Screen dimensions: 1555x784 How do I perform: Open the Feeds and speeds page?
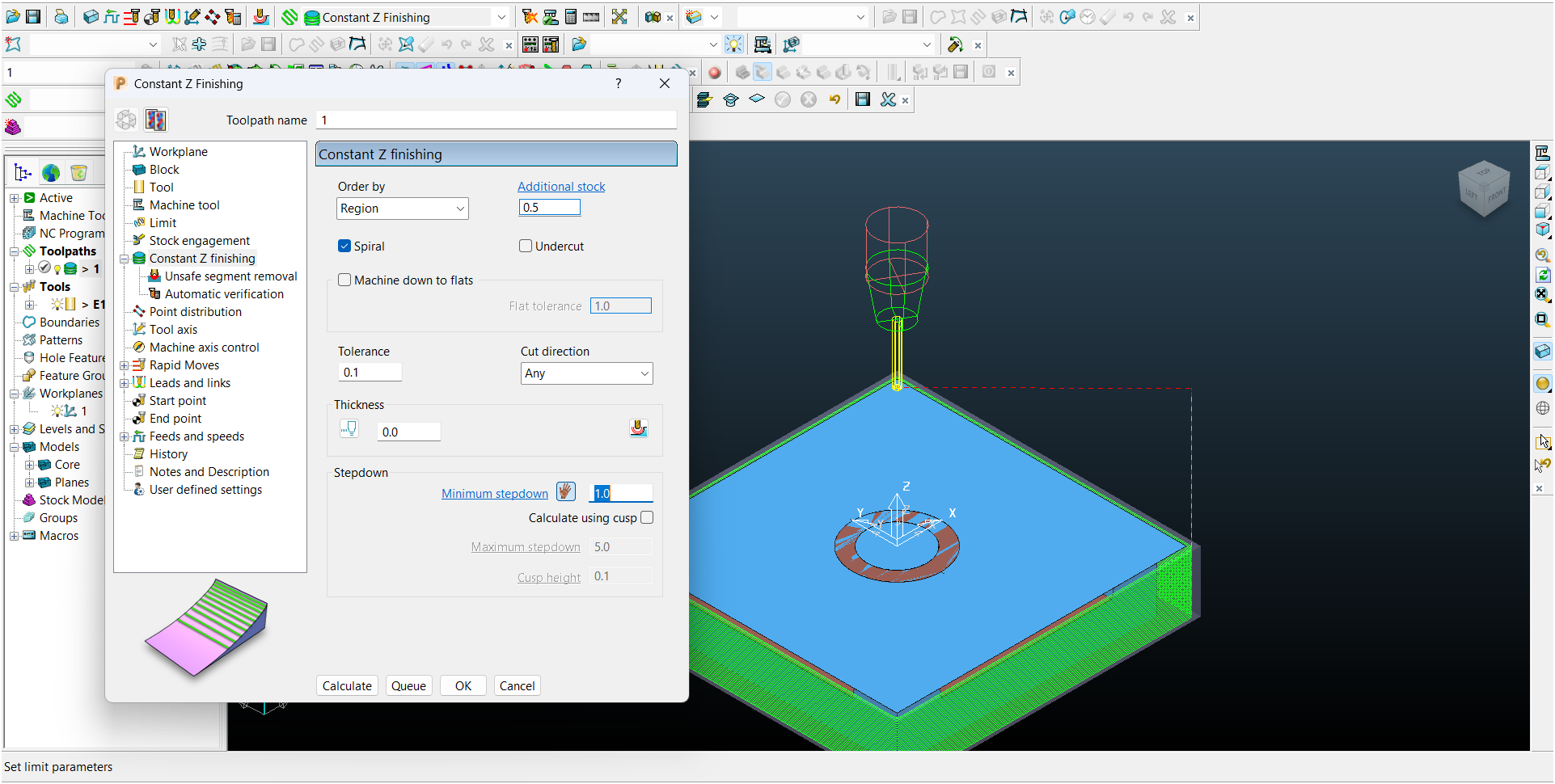(196, 436)
